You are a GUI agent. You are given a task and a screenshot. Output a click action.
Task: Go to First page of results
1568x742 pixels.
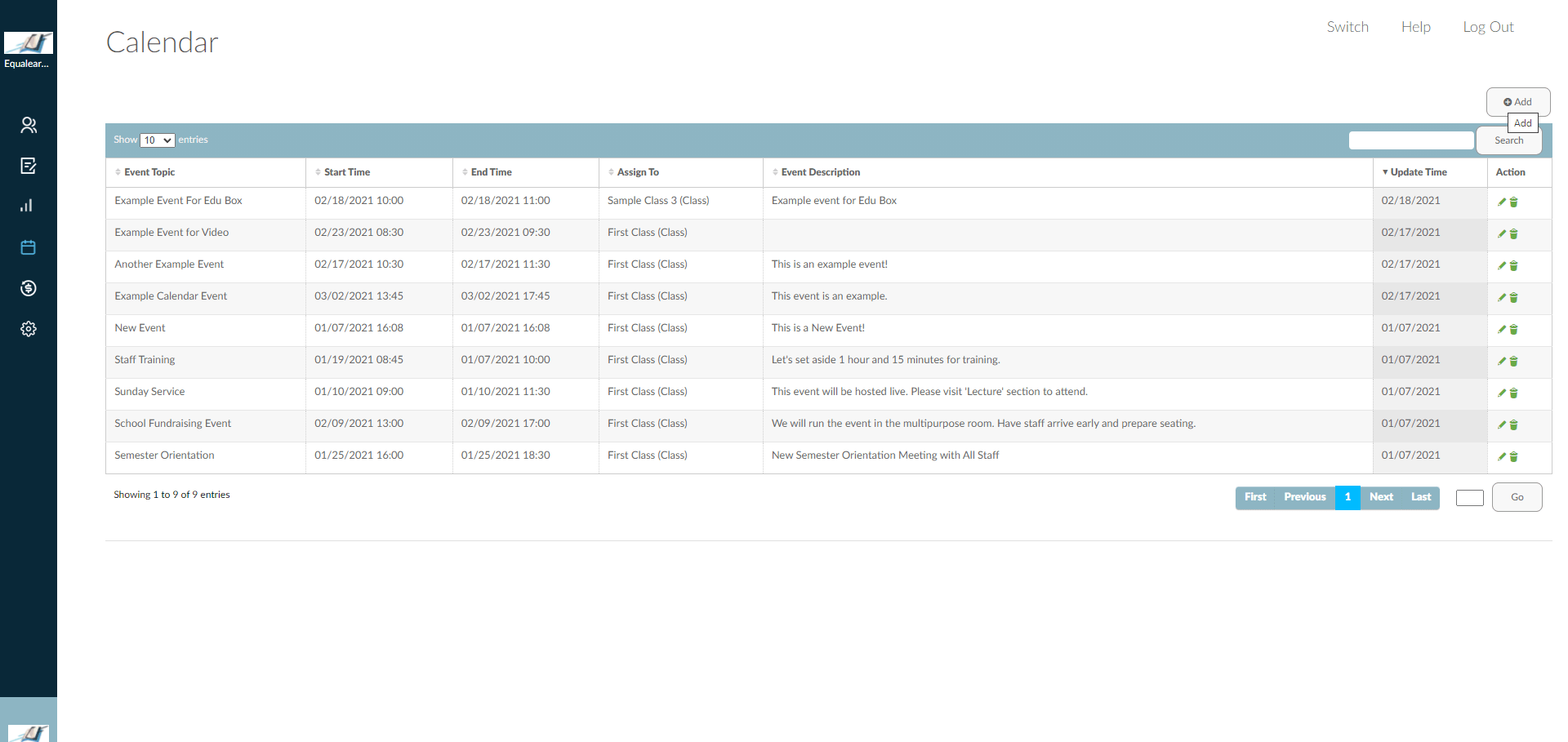point(1255,497)
